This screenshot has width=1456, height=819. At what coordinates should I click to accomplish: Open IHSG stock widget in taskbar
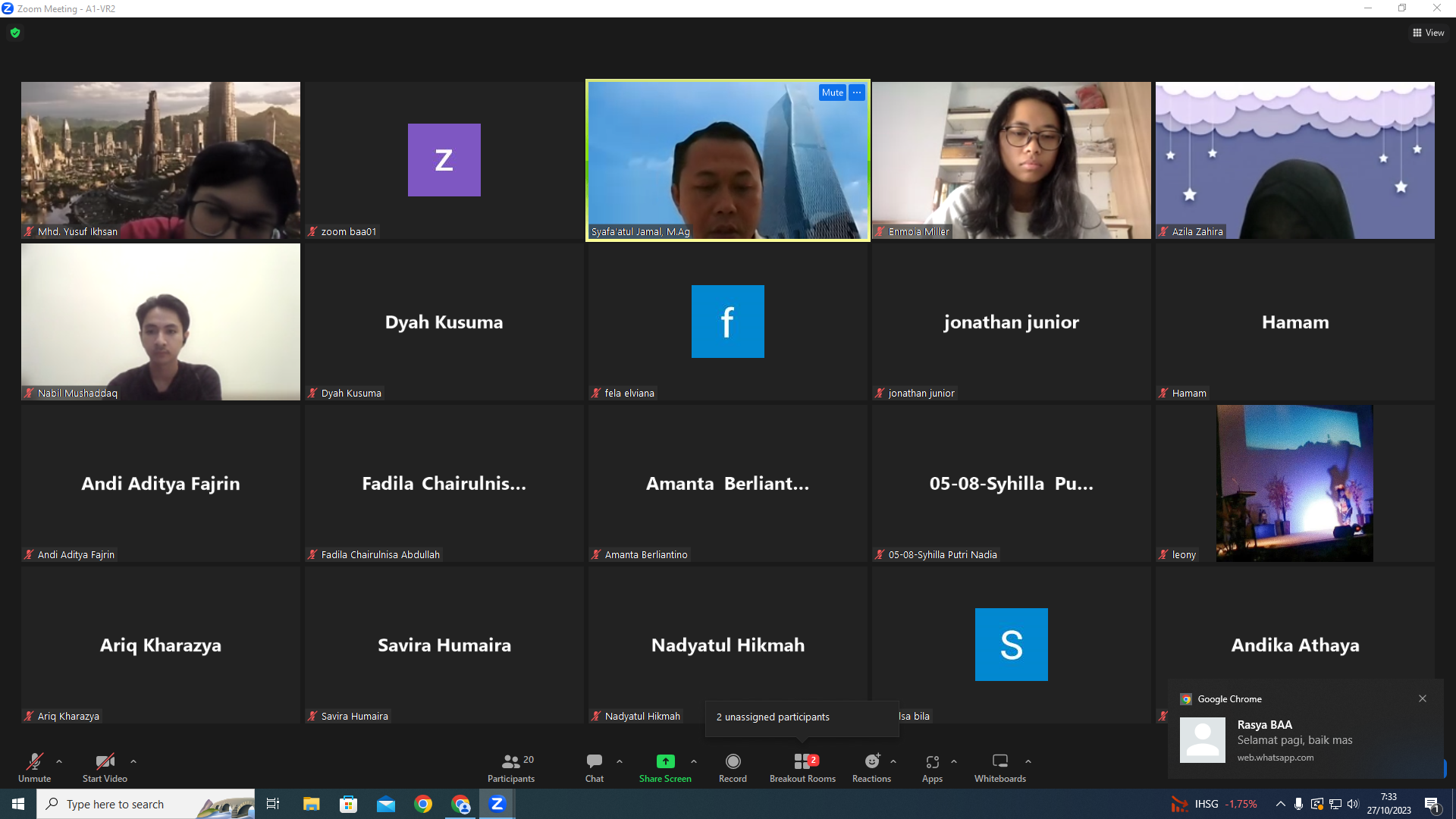1214,804
